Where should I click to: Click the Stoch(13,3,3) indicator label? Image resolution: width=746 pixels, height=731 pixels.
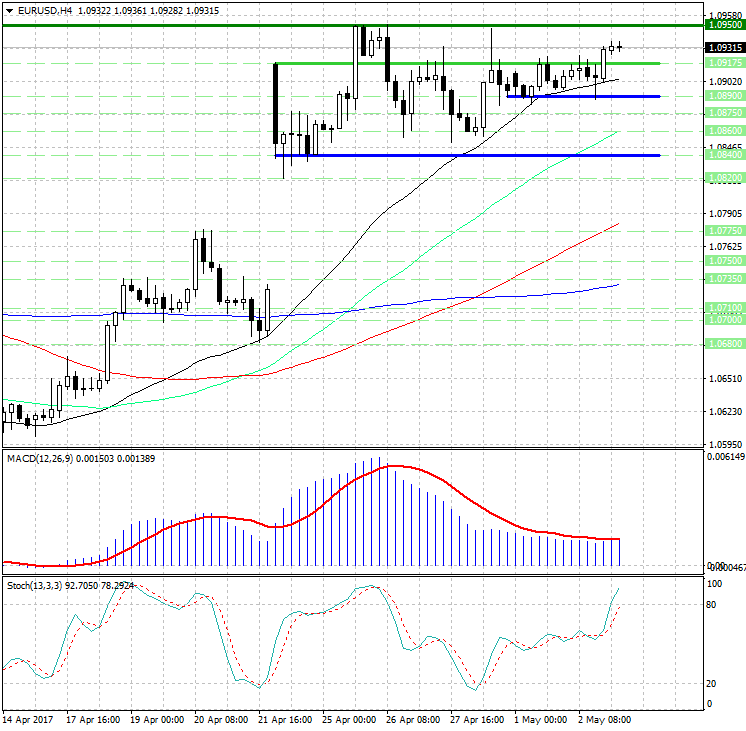[x=35, y=584]
